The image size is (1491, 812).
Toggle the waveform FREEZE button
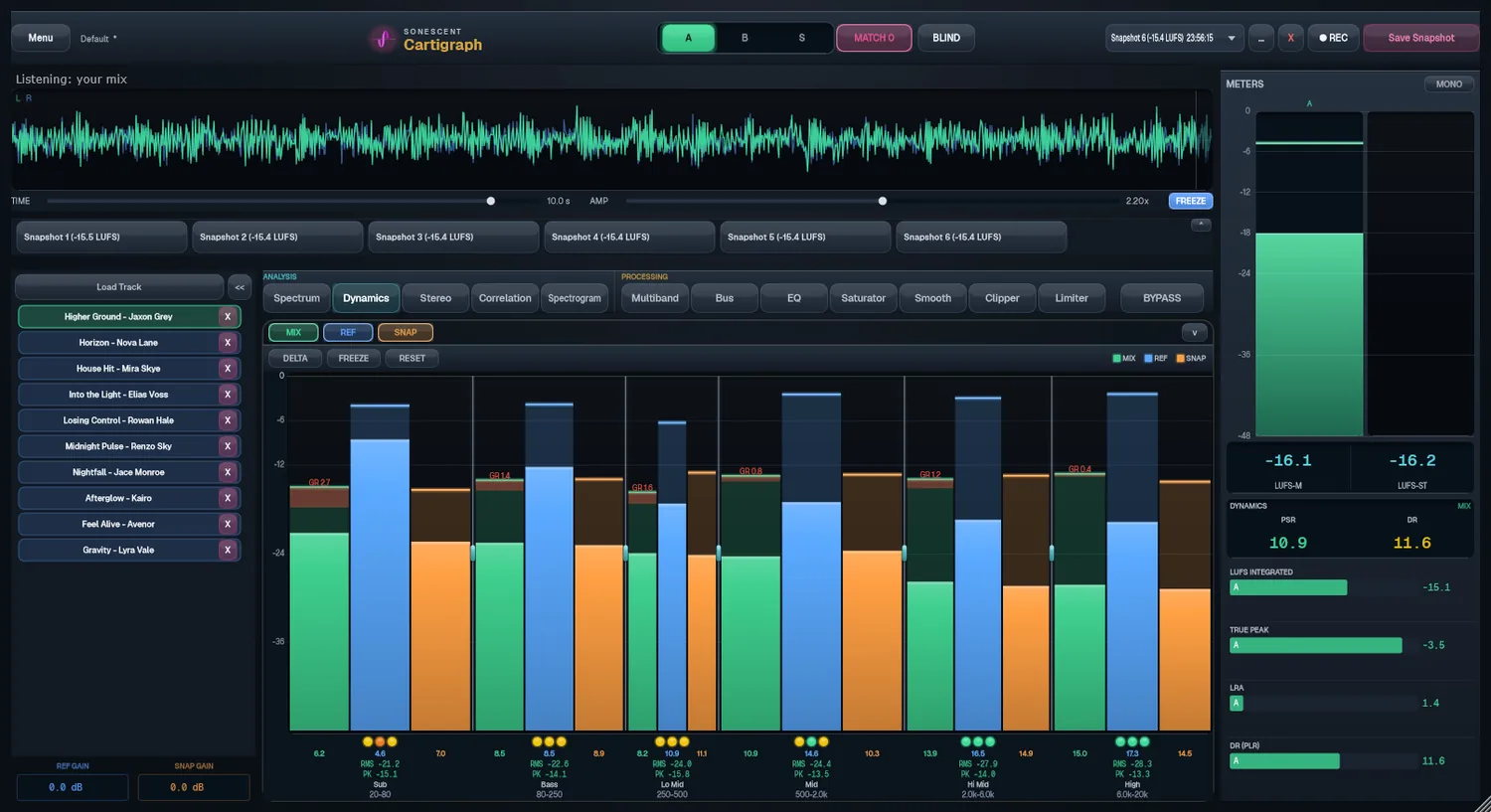(1190, 201)
